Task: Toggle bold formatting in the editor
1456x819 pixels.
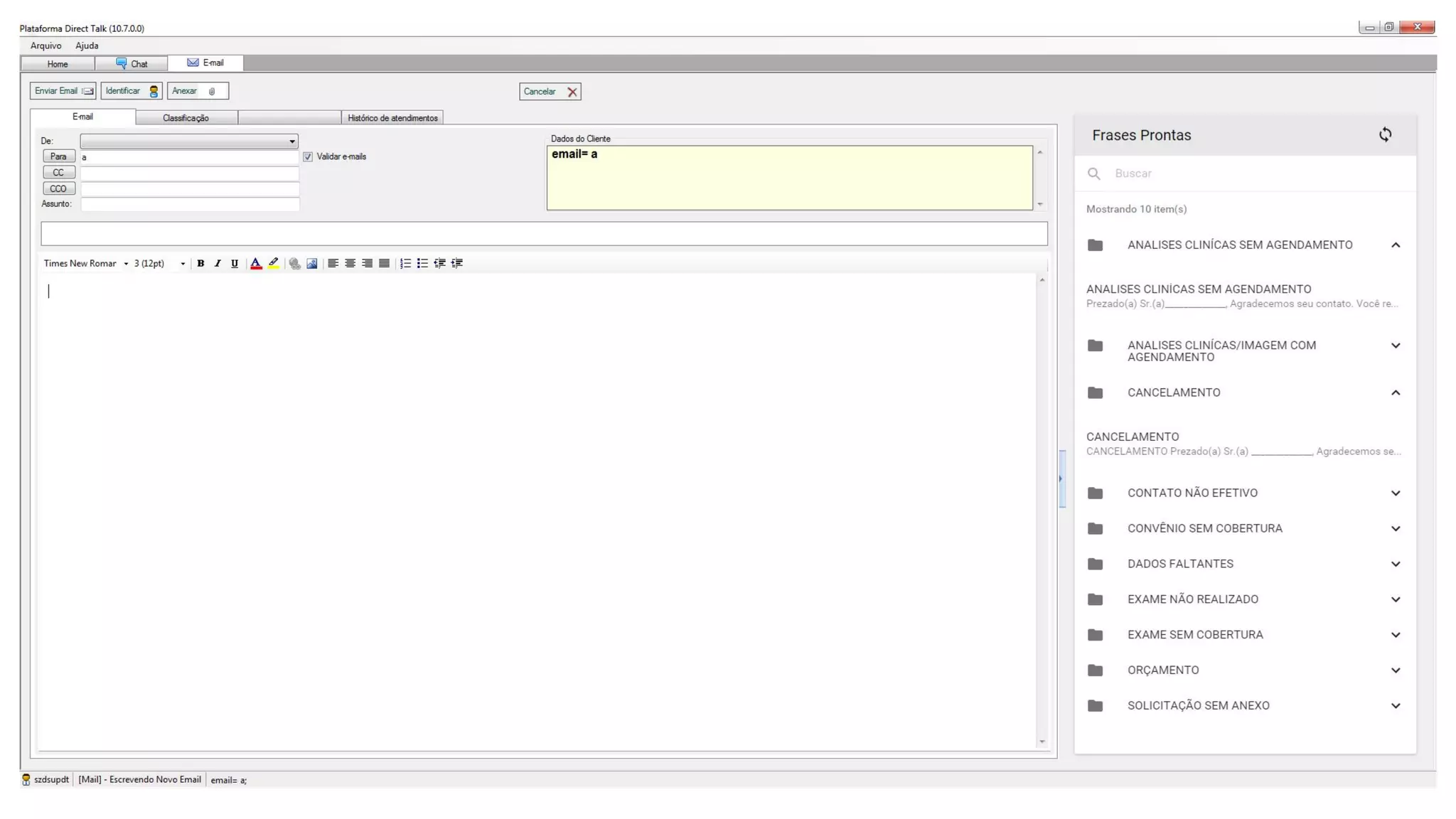Action: point(200,263)
